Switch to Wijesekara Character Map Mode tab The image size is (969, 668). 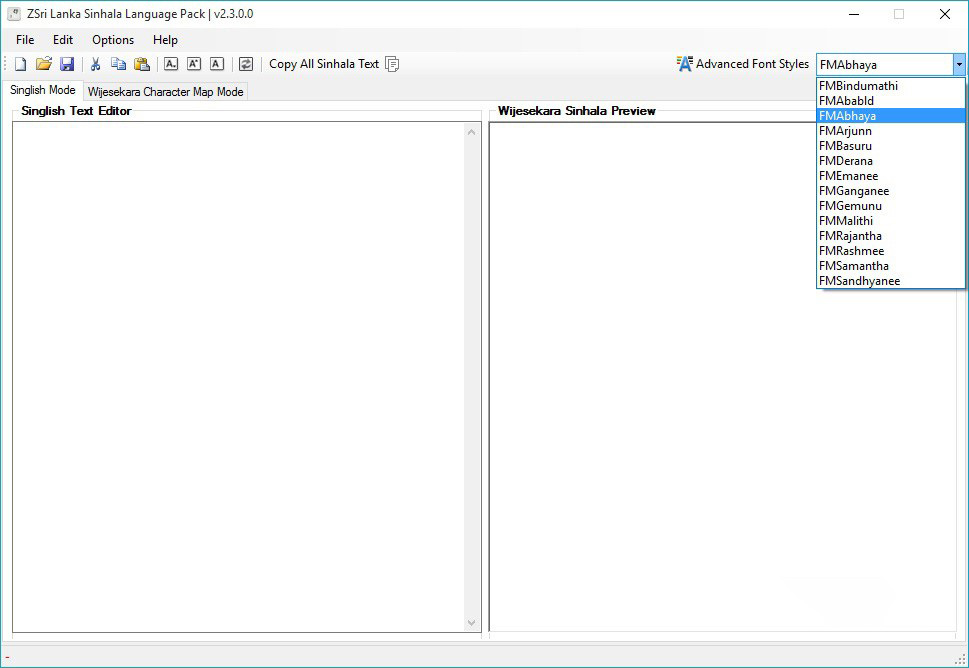click(165, 91)
